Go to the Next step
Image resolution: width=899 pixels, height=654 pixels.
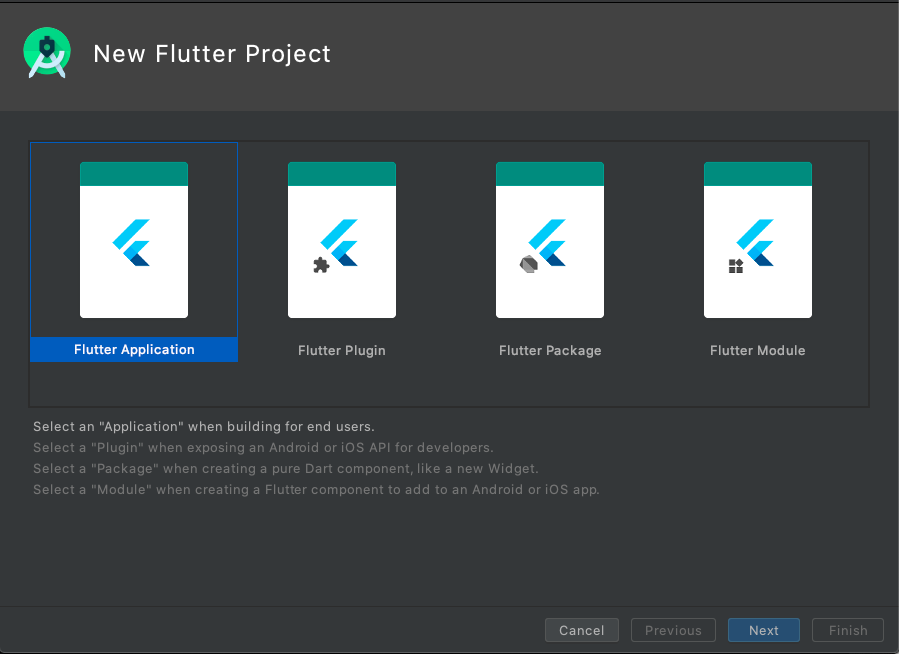[x=764, y=630]
